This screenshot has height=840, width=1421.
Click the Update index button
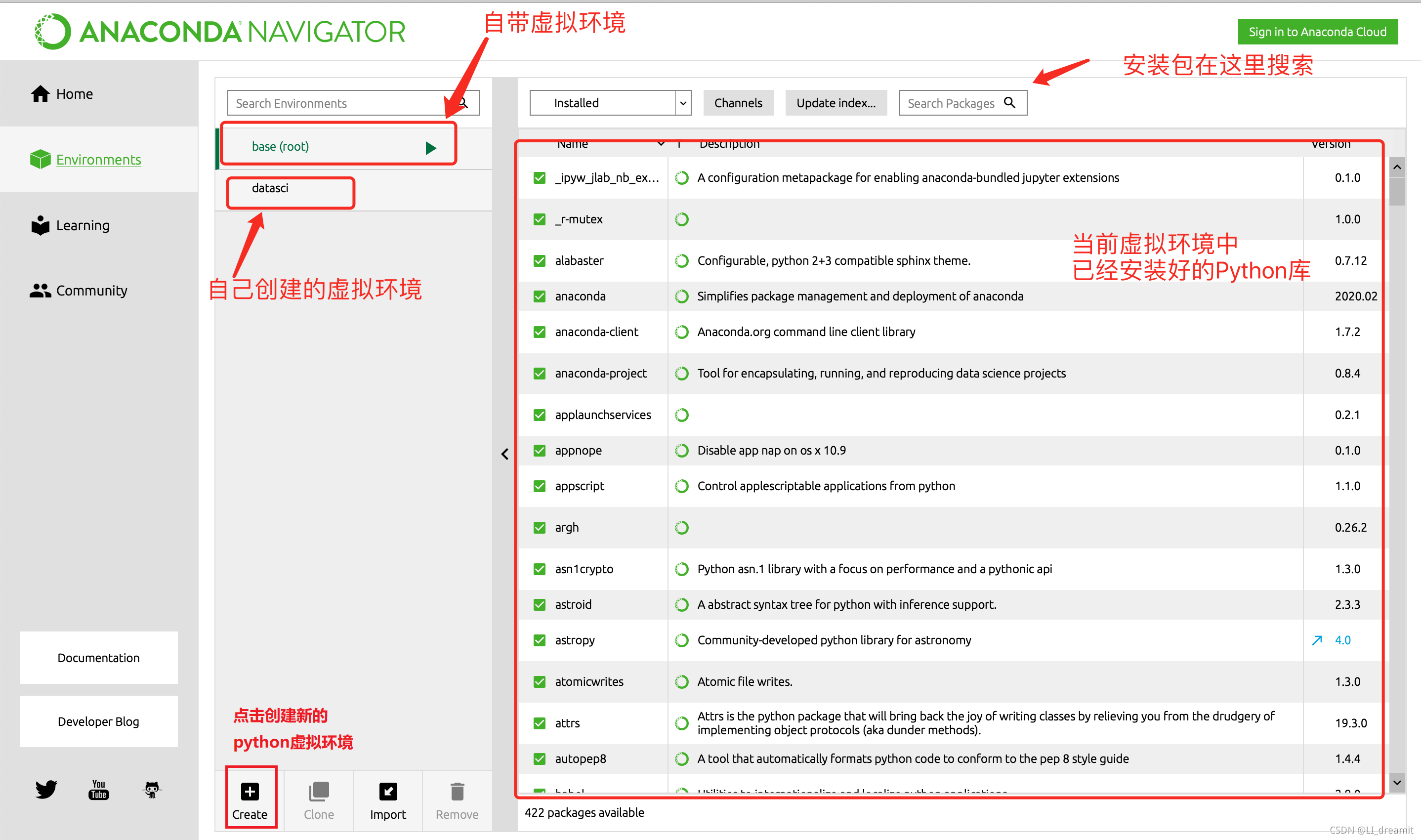click(836, 103)
